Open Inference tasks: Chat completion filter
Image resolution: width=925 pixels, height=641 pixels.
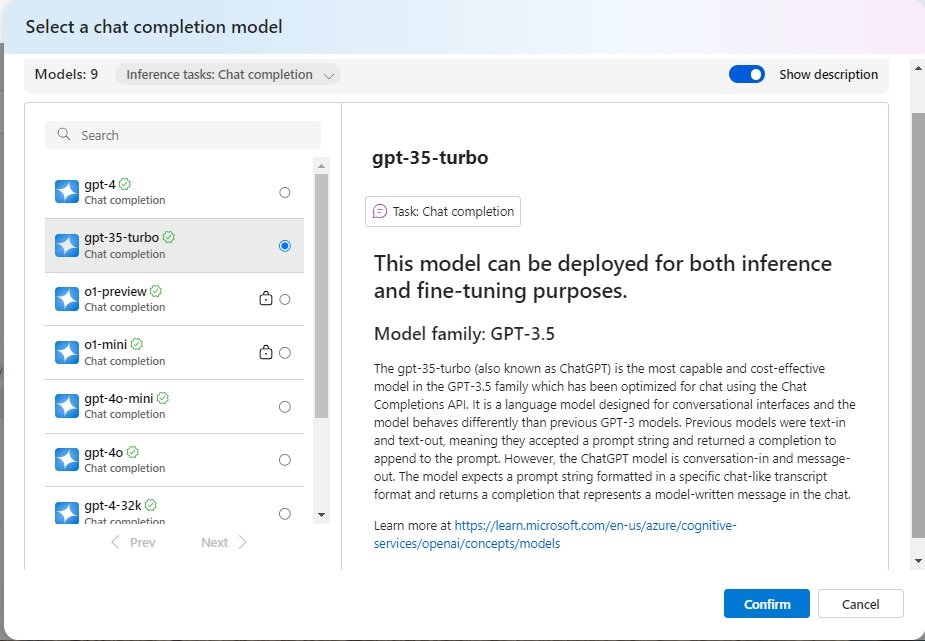click(x=228, y=74)
